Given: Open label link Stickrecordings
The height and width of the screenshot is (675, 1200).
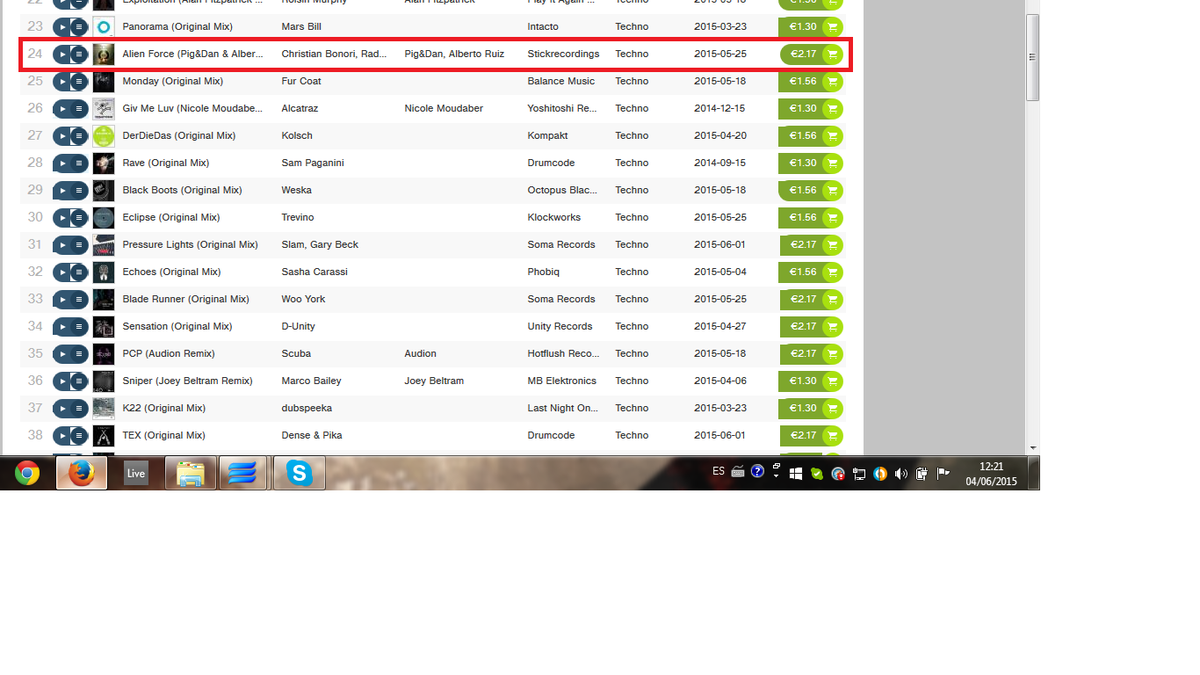Looking at the screenshot, I should (x=563, y=54).
